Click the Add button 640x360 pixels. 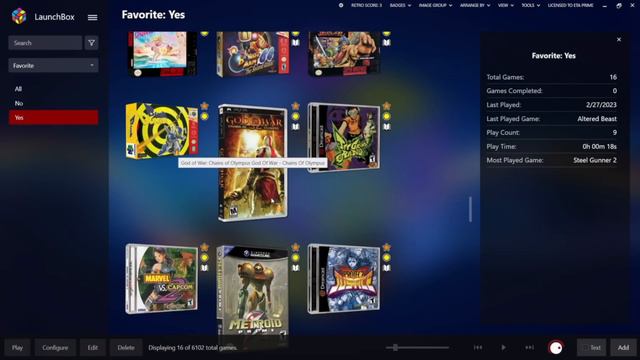point(623,348)
